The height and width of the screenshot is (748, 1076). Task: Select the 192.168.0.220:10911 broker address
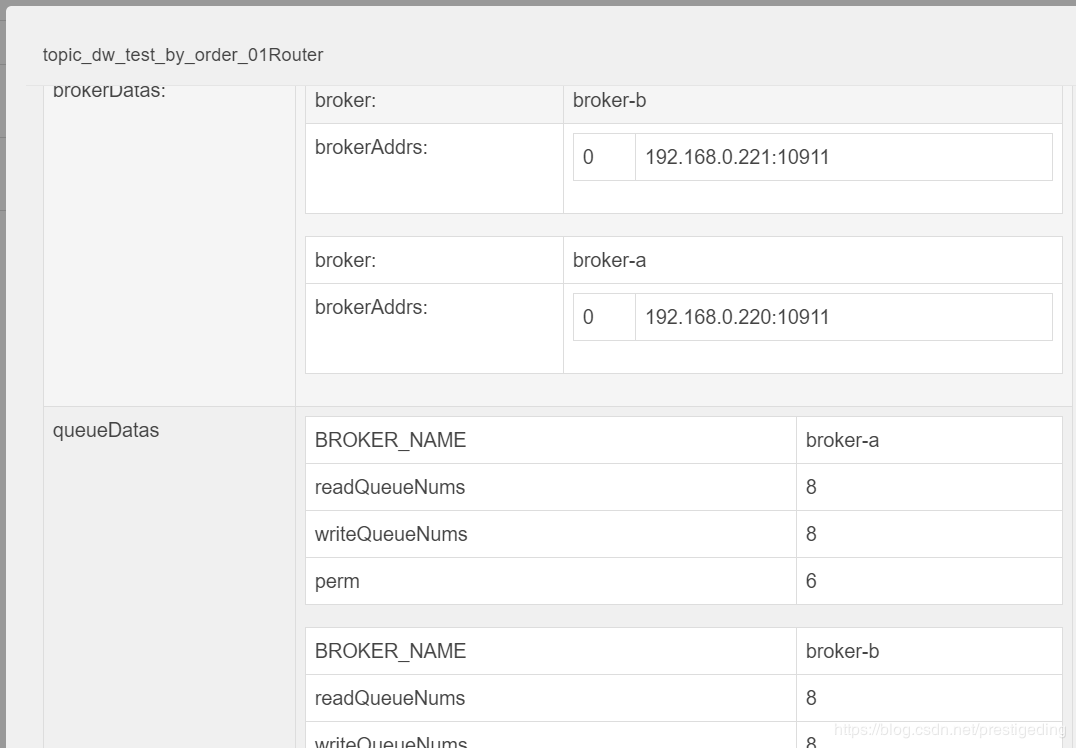[737, 317]
